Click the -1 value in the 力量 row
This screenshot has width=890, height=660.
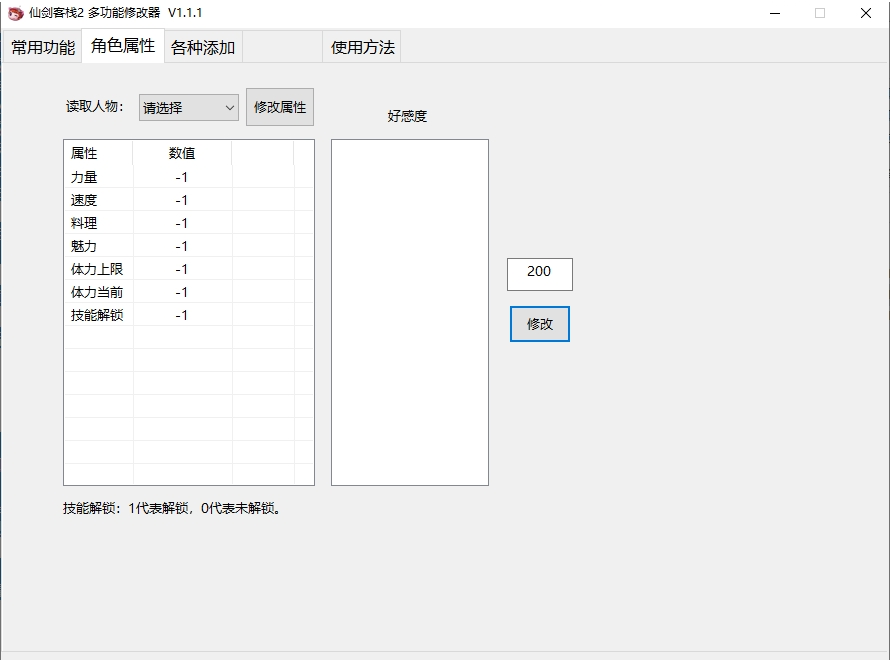click(182, 178)
